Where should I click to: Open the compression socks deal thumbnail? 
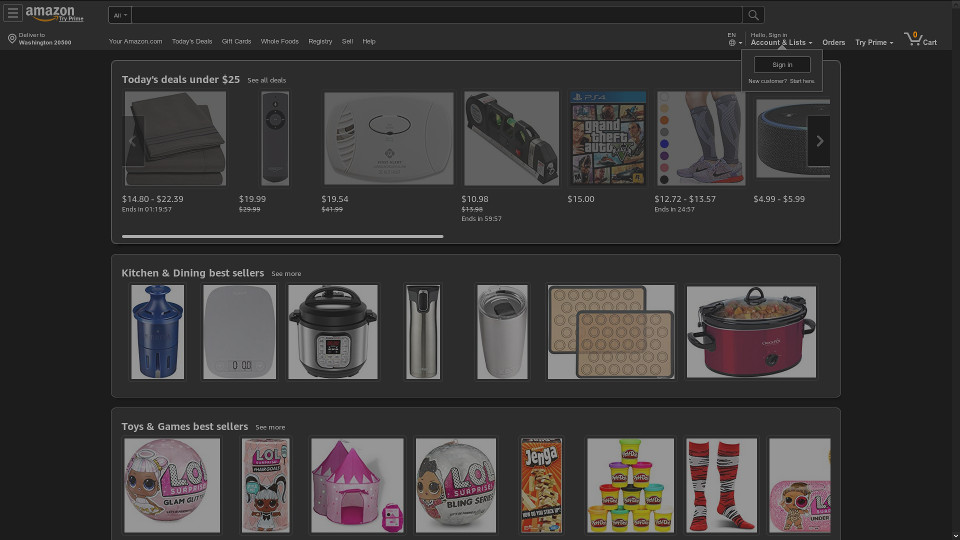[701, 138]
